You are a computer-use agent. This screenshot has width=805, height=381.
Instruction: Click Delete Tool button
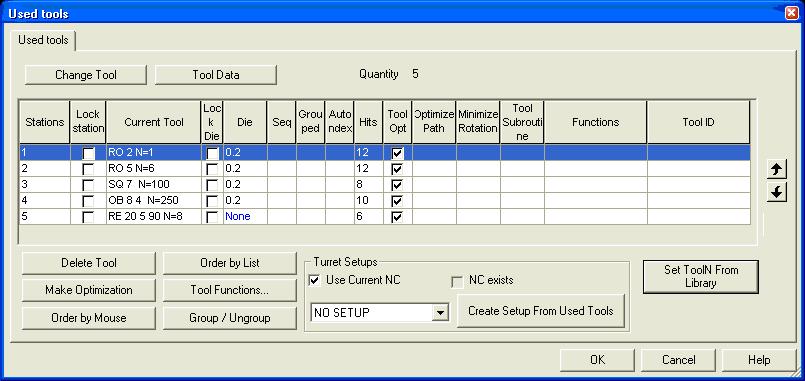(x=89, y=263)
